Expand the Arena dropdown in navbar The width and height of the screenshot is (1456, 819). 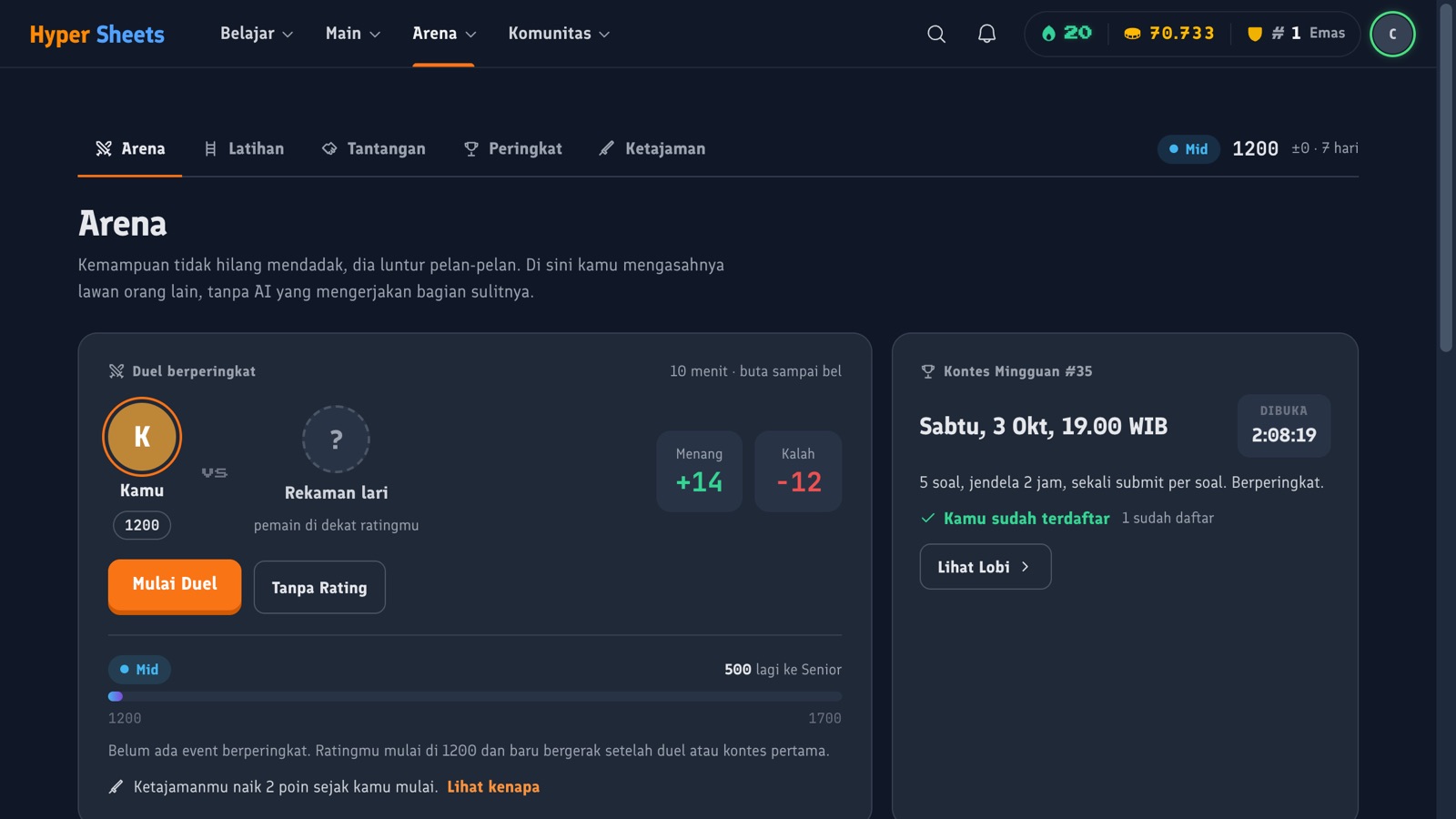(x=444, y=34)
